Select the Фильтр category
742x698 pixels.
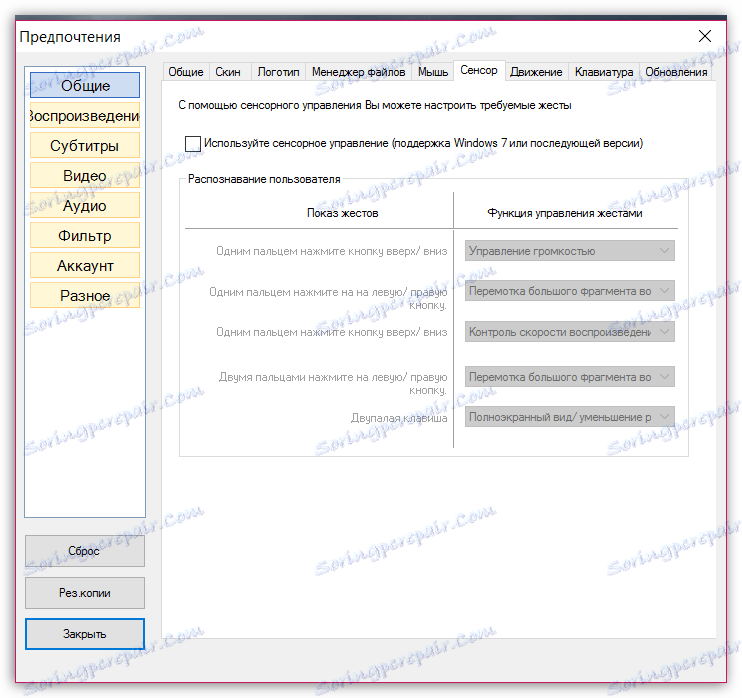[x=85, y=235]
